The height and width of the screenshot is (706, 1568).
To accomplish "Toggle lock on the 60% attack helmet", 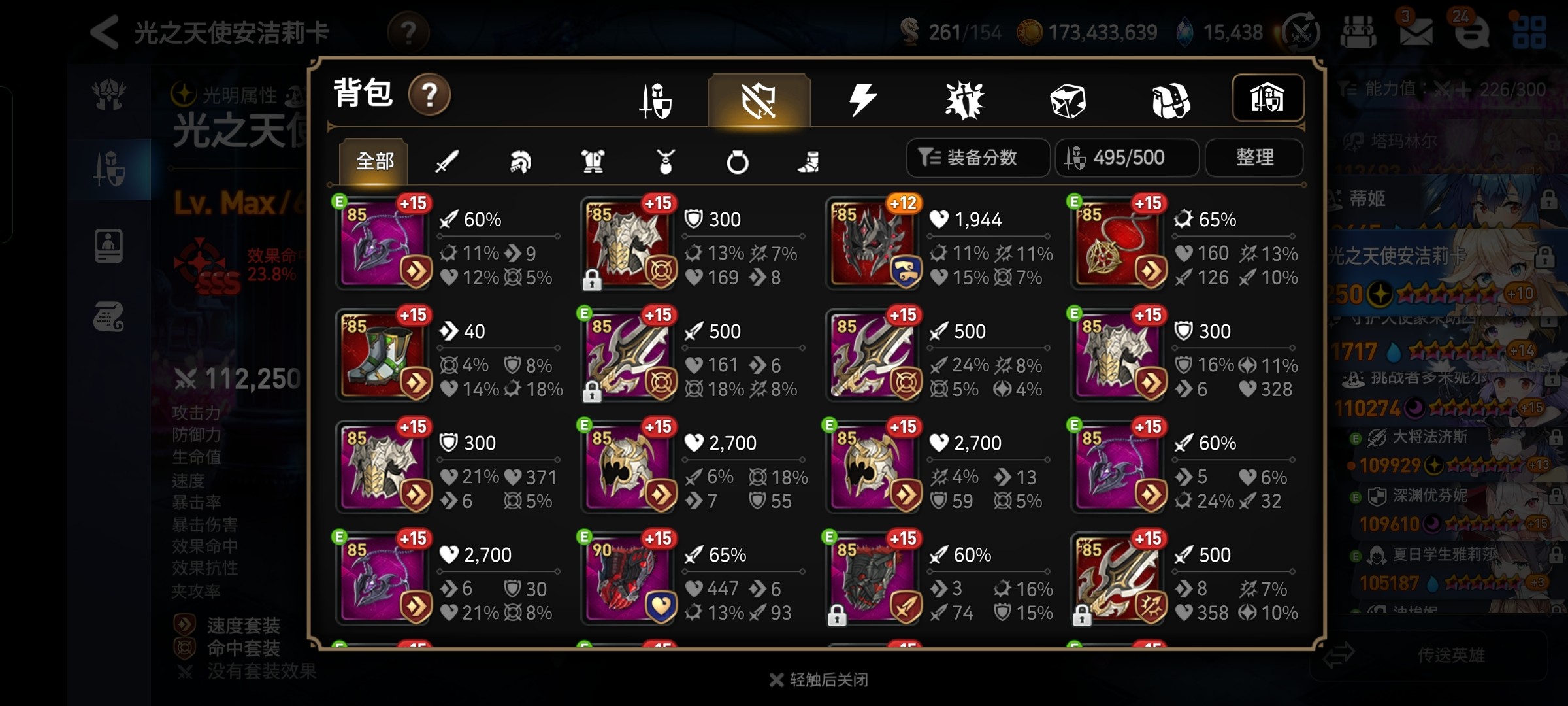I will [837, 616].
